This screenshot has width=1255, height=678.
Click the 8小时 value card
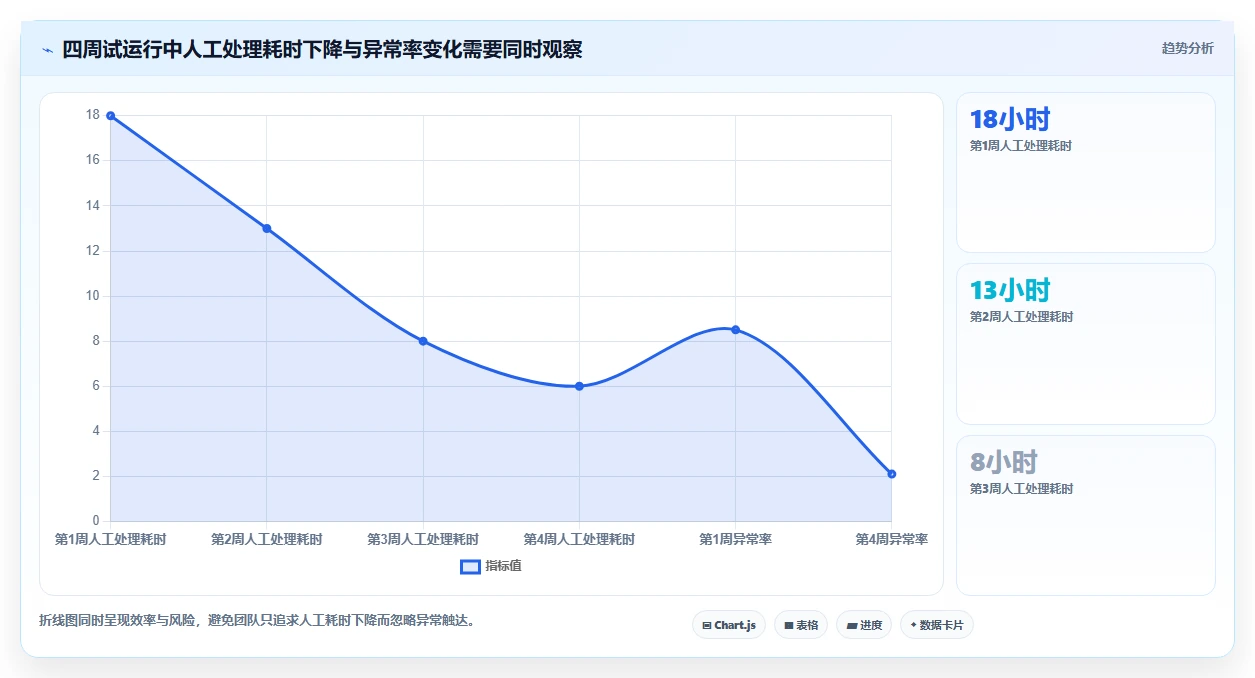coord(1086,515)
